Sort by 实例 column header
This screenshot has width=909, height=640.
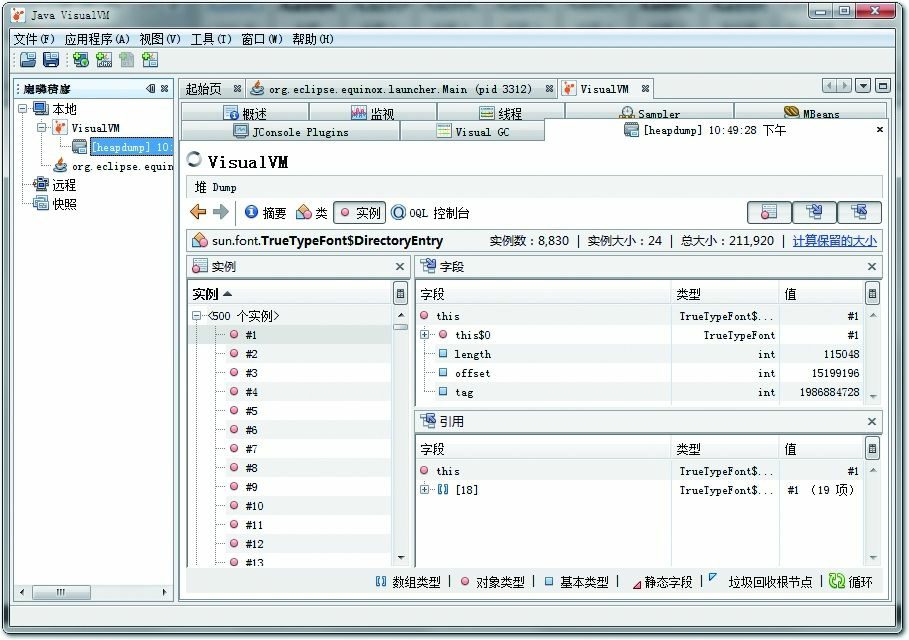pyautogui.click(x=290, y=294)
